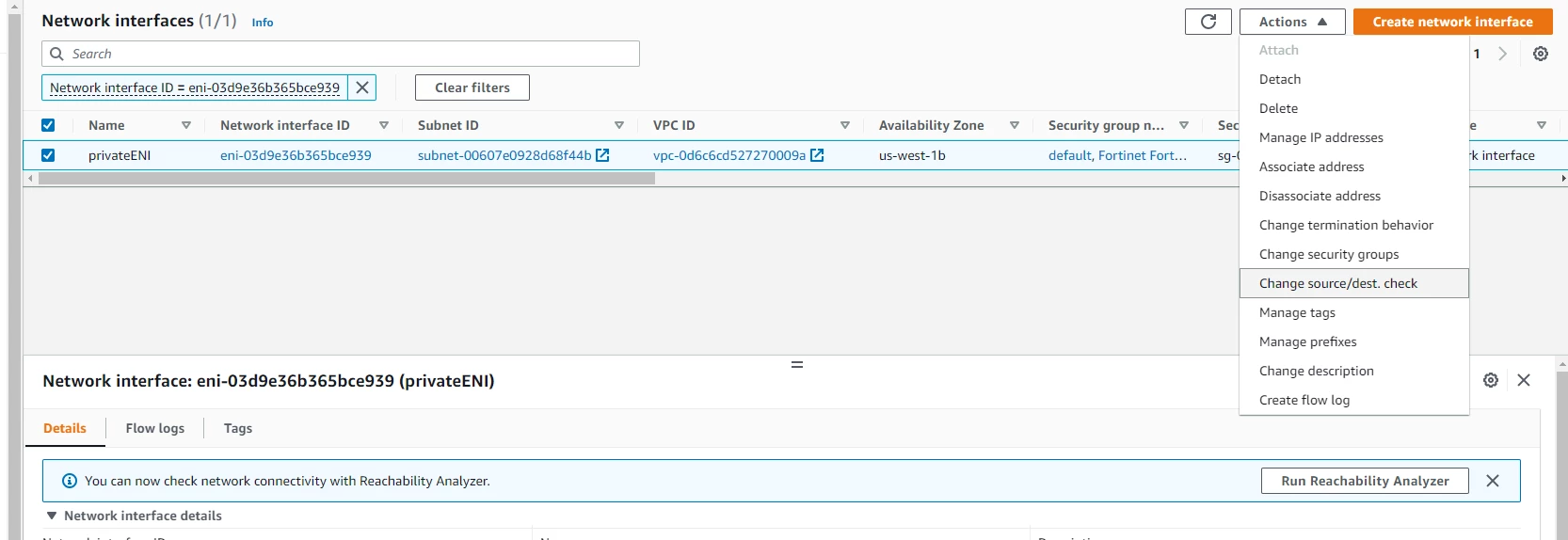This screenshot has height=540, width=1568.
Task: Select Disassociate address option
Action: pos(1354,196)
